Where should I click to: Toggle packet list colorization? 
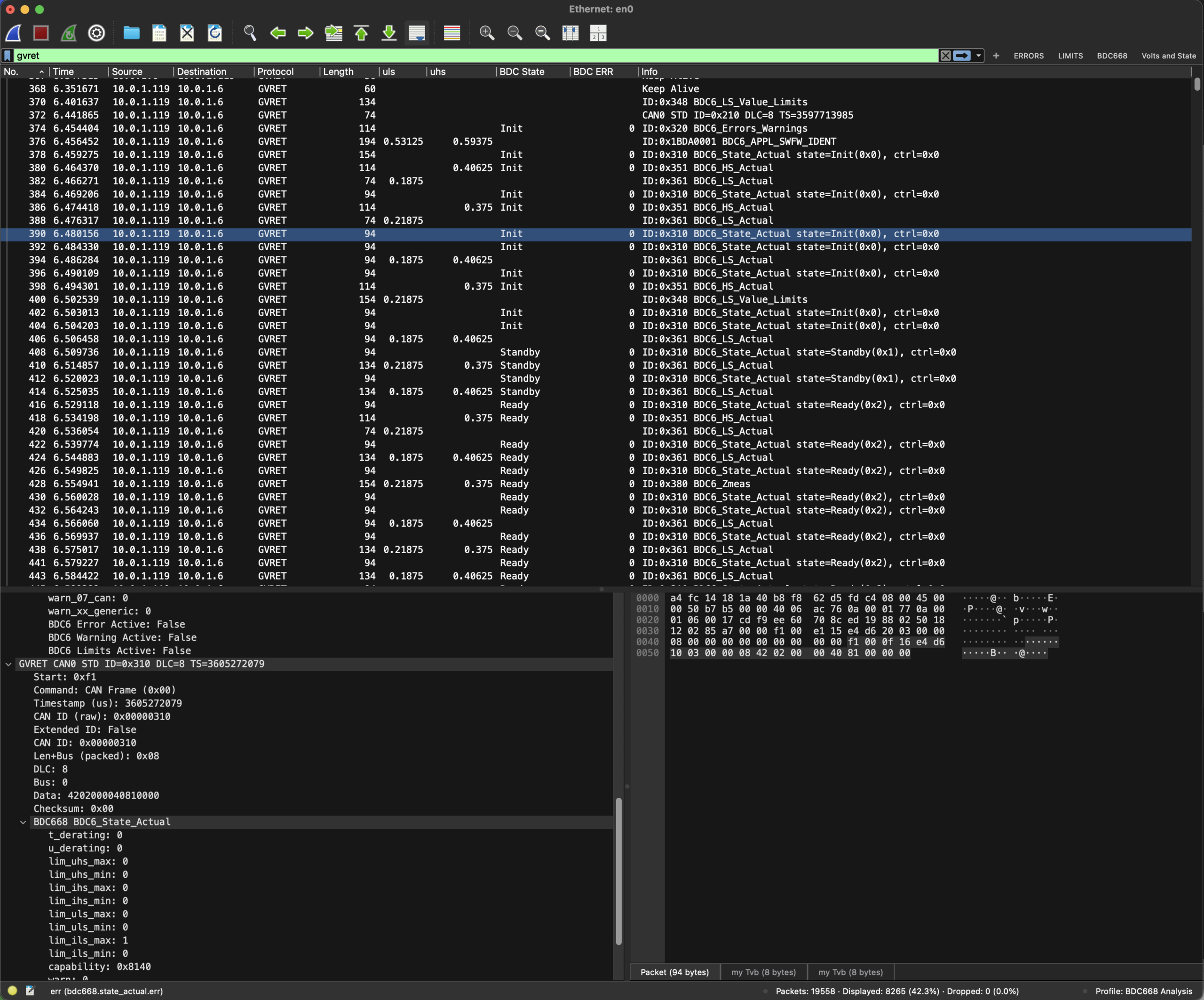(452, 32)
